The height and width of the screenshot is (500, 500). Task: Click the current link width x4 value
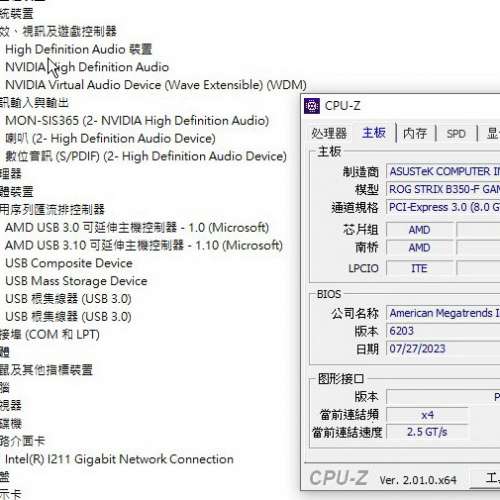coord(427,415)
